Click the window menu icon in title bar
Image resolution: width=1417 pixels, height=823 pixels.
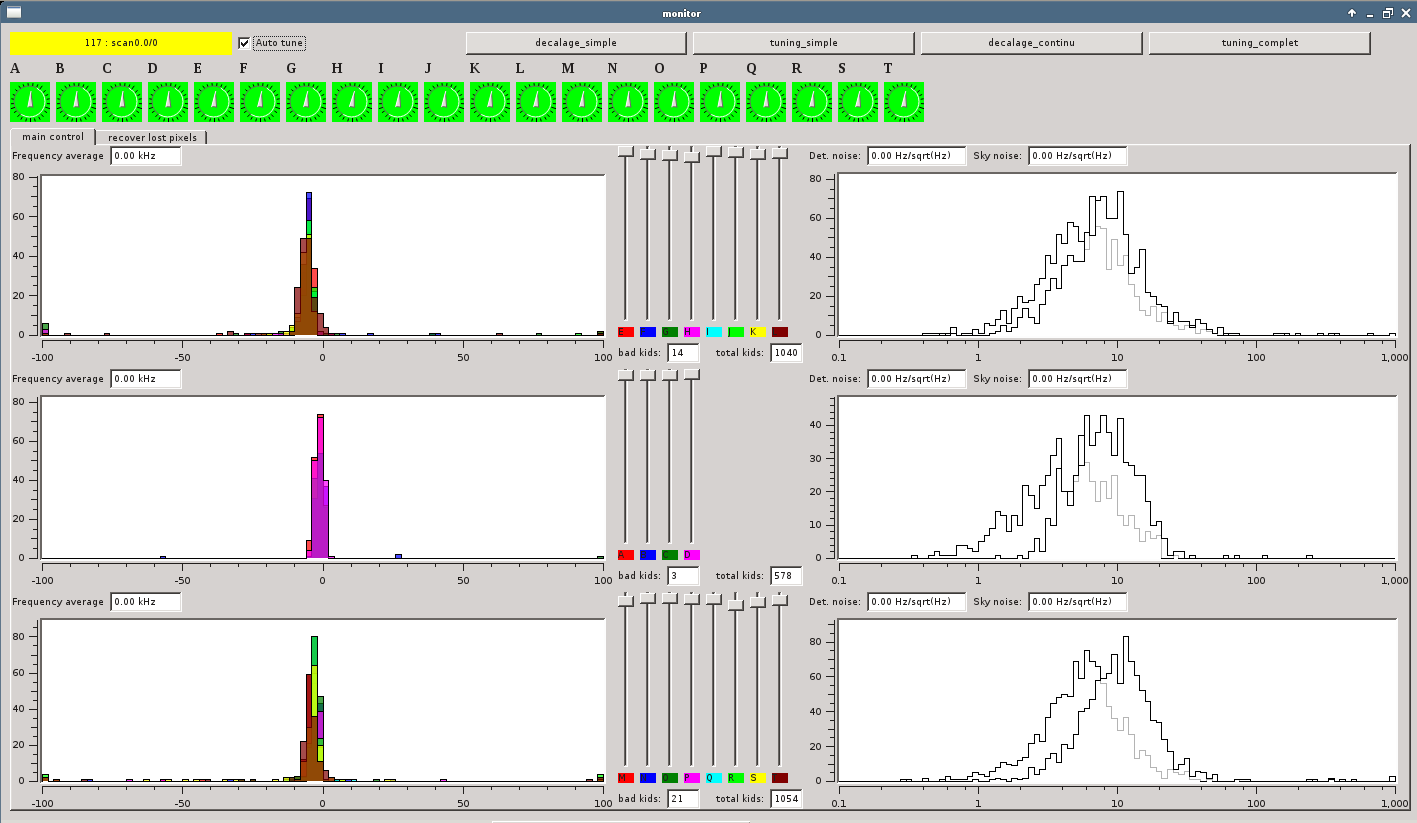14,12
